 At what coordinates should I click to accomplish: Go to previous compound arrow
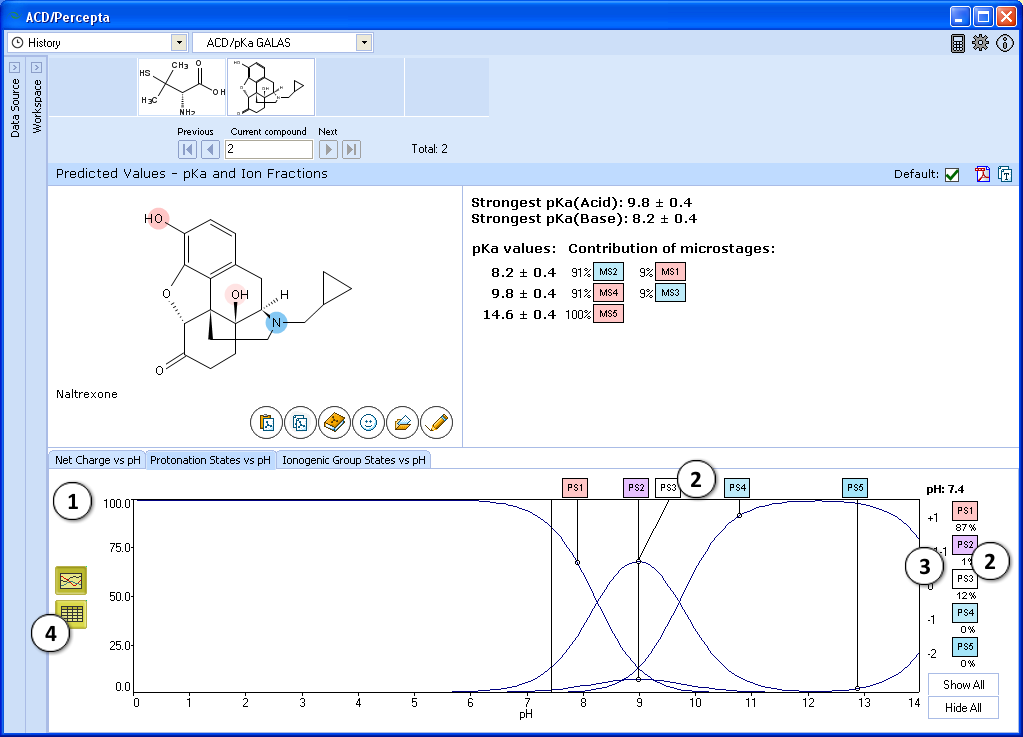coord(210,149)
